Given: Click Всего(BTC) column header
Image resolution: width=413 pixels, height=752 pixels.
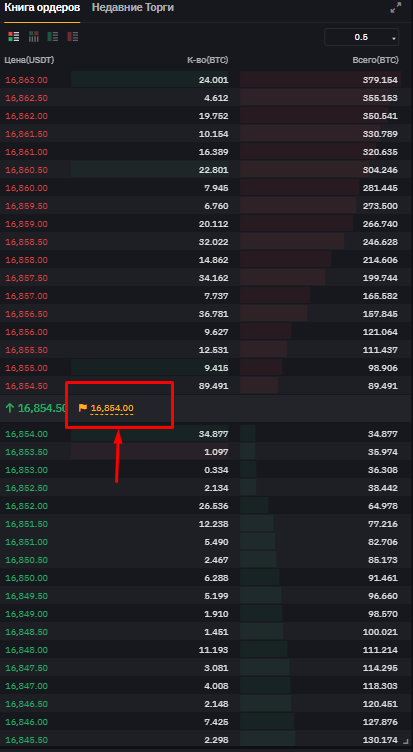Looking at the screenshot, I should [375, 60].
